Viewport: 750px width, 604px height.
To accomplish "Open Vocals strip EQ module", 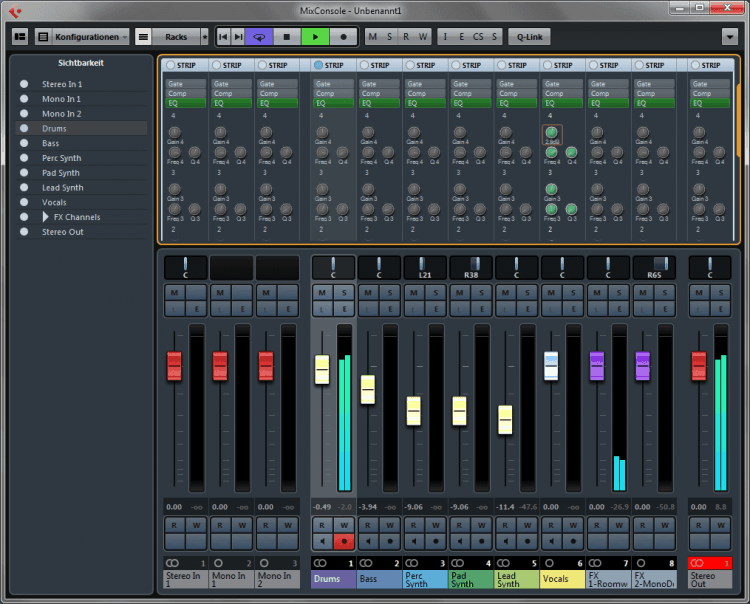I will tap(562, 103).
